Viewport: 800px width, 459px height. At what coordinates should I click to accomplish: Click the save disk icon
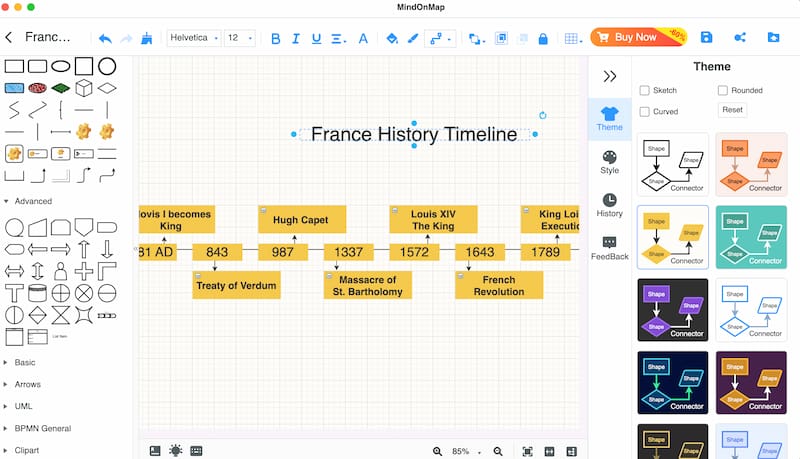coord(706,37)
